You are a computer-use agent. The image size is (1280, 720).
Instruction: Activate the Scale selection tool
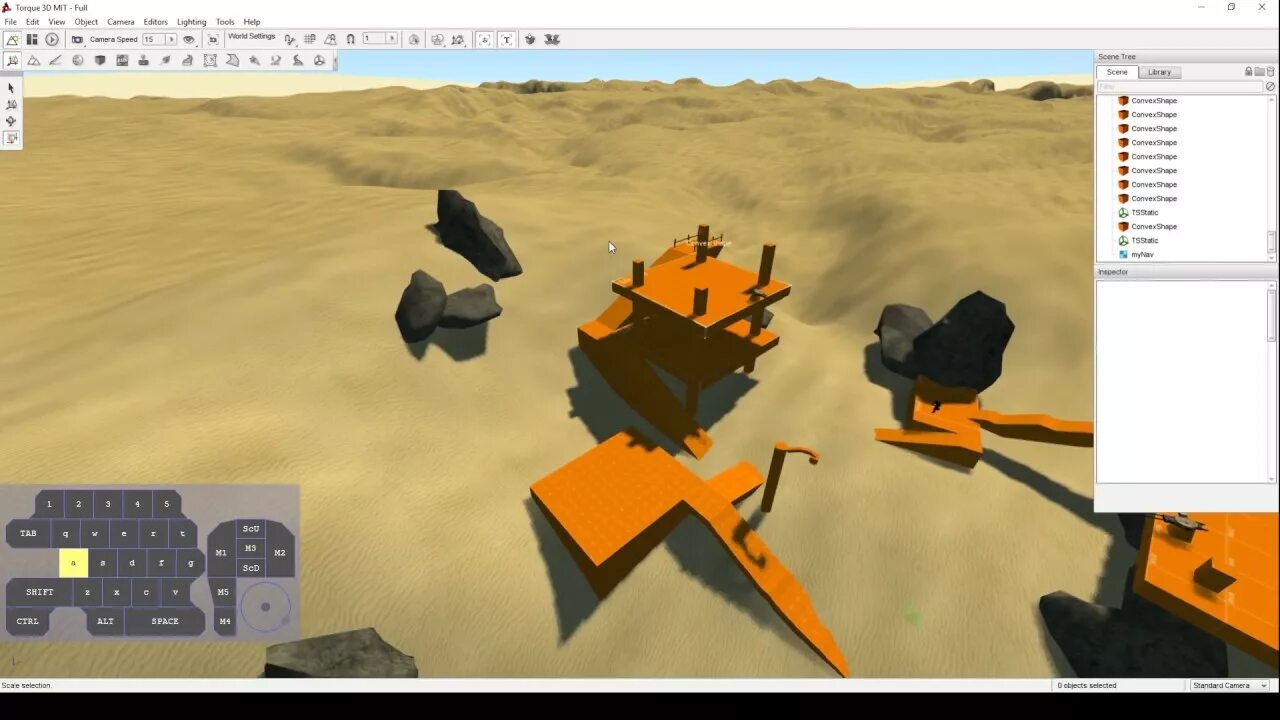11,139
